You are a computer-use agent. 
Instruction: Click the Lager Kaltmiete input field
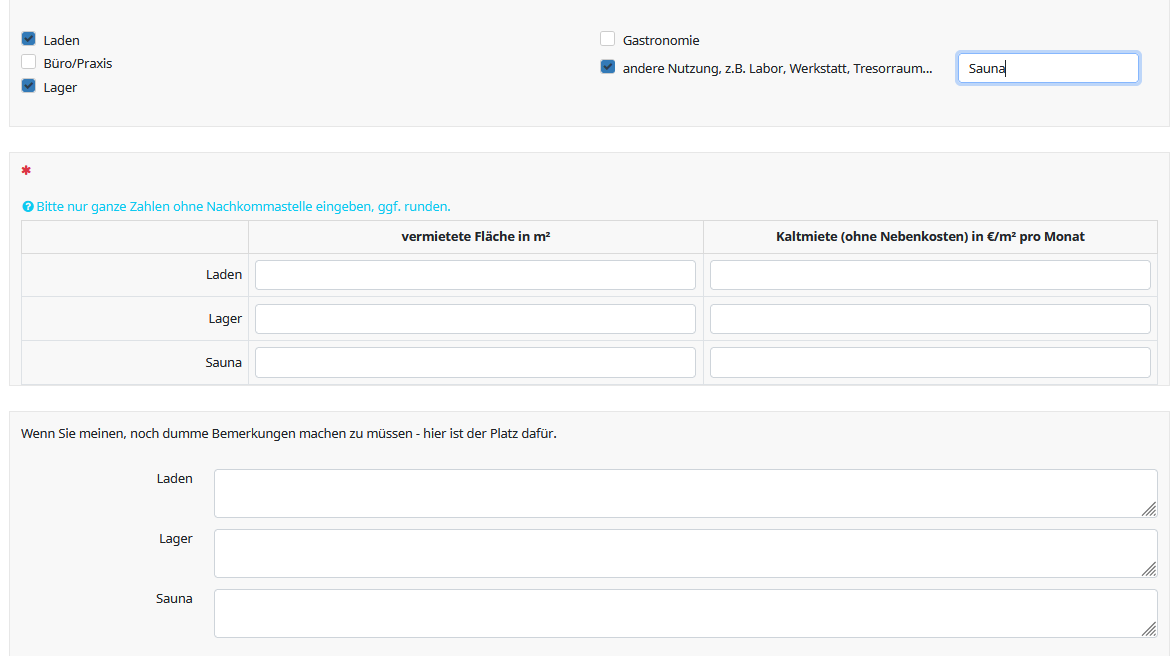[x=930, y=319]
